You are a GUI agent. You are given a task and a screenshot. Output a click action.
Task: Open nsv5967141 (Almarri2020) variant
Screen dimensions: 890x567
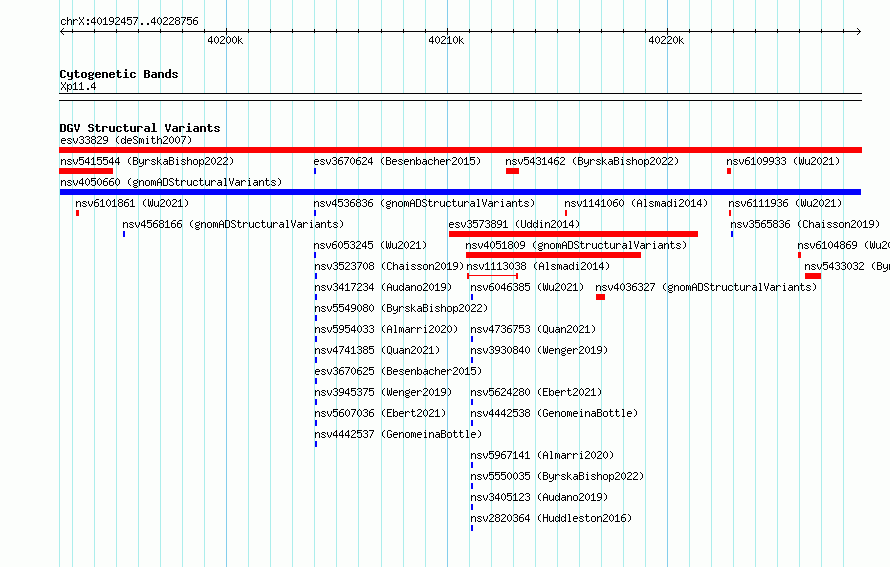tap(543, 455)
